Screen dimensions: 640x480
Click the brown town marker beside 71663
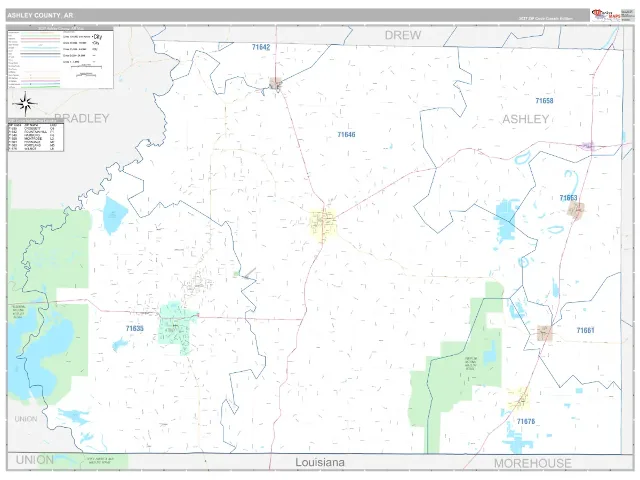point(576,210)
